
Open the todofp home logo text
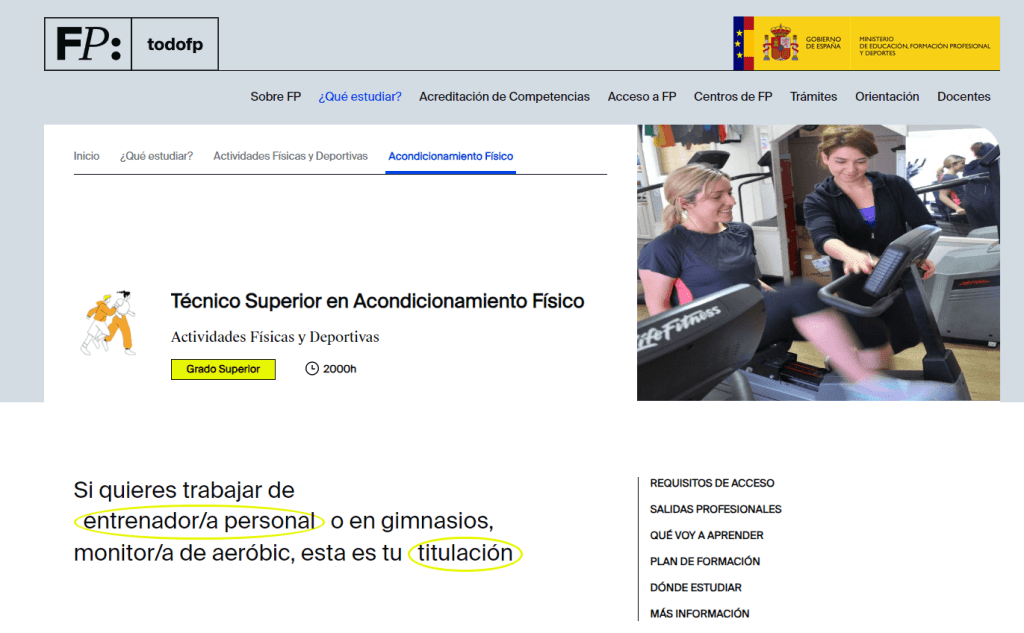[175, 44]
